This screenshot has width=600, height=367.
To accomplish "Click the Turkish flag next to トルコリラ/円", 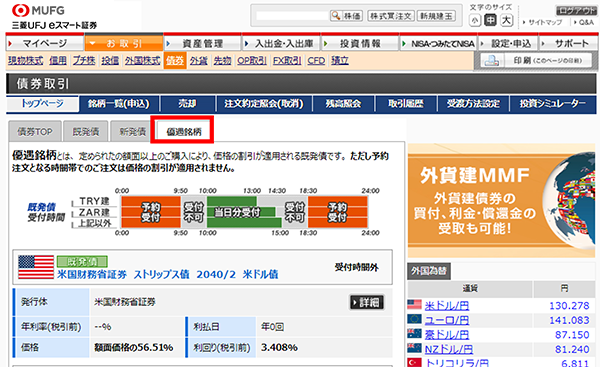I will tap(414, 362).
